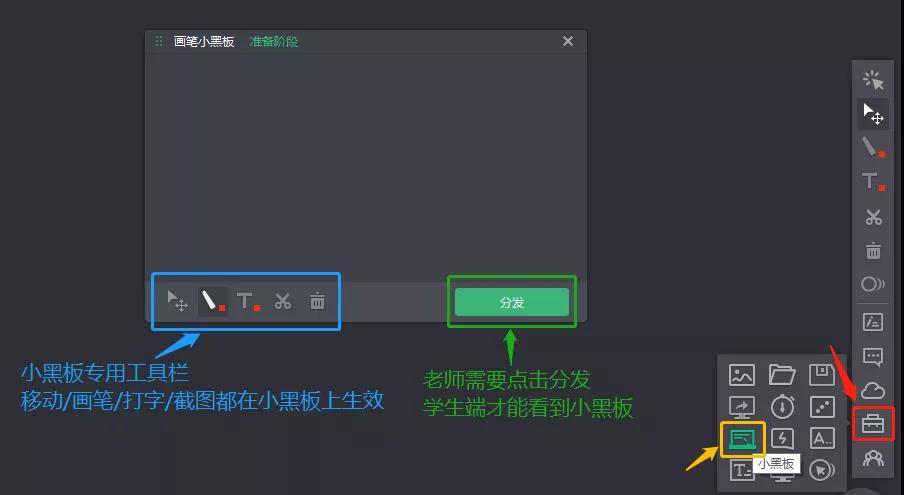
Task: Select the green 小黑板 blackboard tool
Action: (742, 439)
